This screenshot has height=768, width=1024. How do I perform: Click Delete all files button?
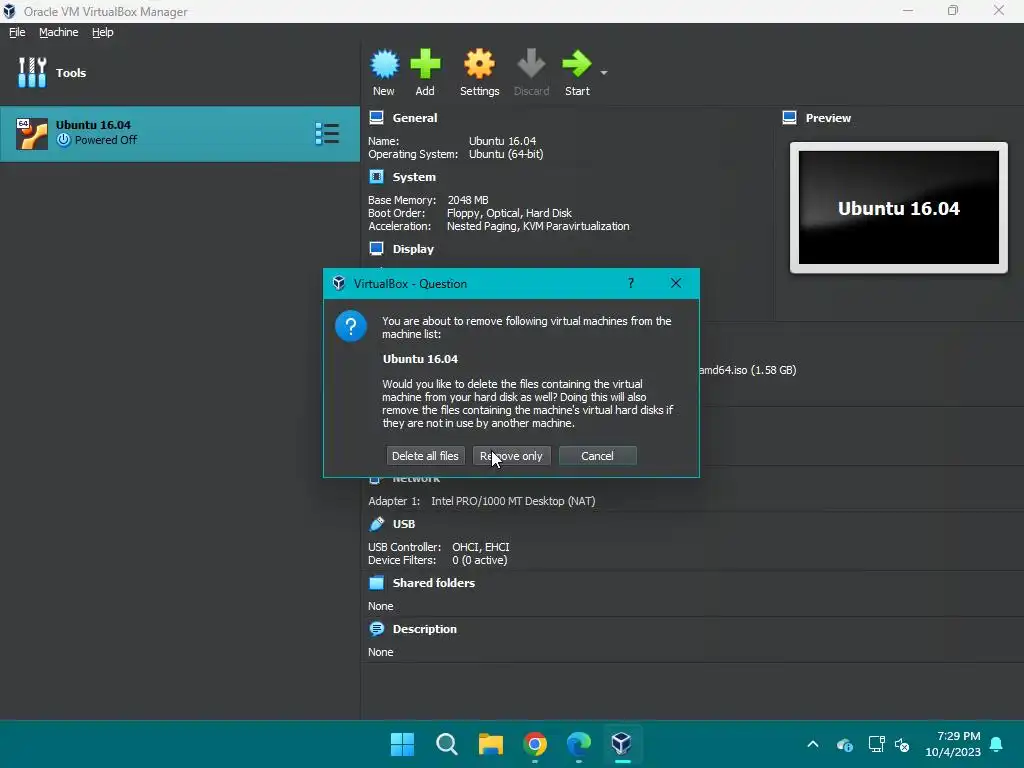tap(425, 456)
